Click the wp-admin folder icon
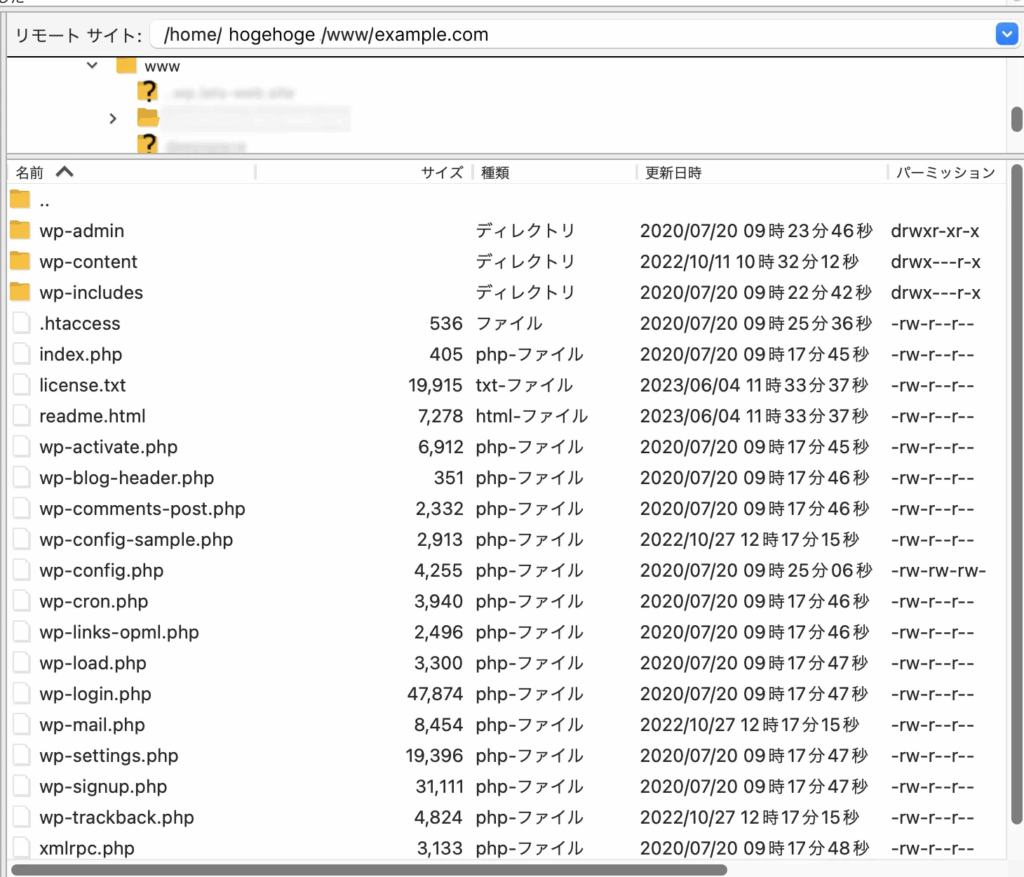The height and width of the screenshot is (877, 1024). pos(20,230)
